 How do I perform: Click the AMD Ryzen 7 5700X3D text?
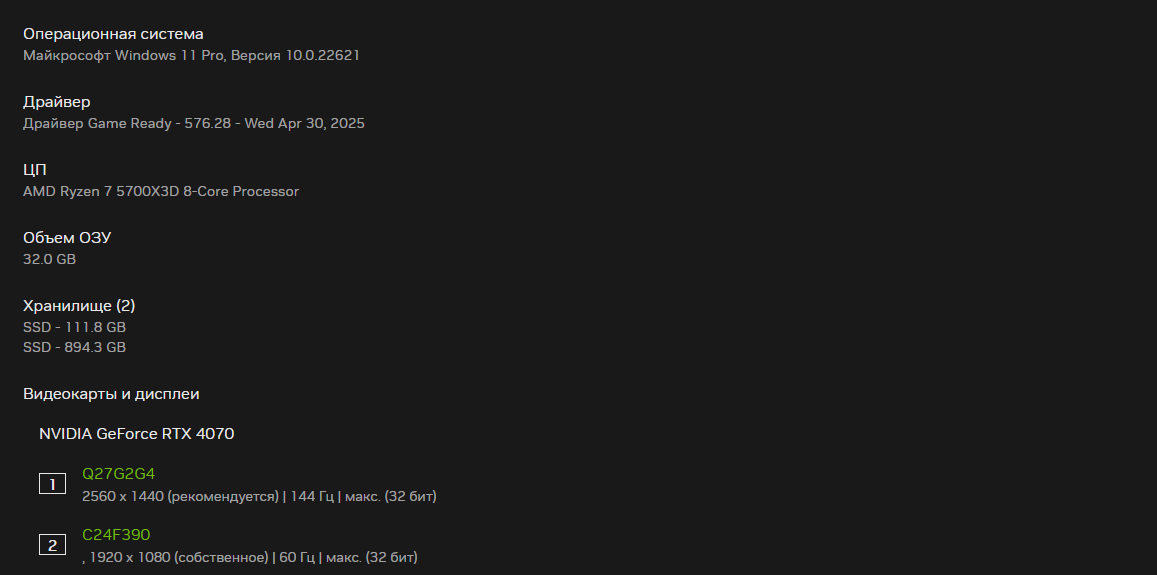click(x=161, y=191)
